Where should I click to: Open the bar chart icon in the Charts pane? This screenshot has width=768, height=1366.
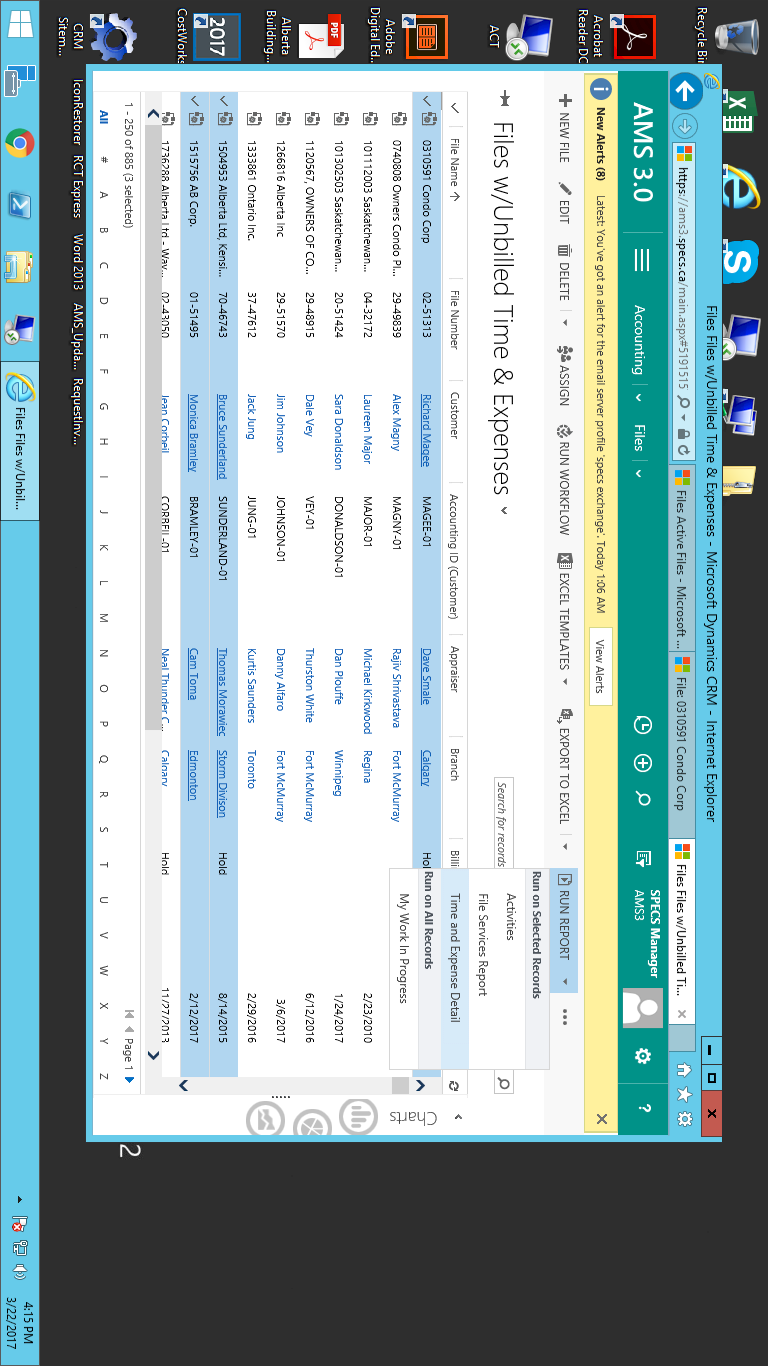[357, 1116]
